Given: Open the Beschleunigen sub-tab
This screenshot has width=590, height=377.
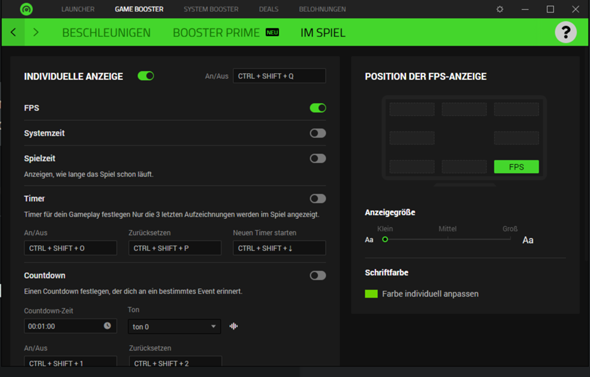Looking at the screenshot, I should pyautogui.click(x=106, y=33).
